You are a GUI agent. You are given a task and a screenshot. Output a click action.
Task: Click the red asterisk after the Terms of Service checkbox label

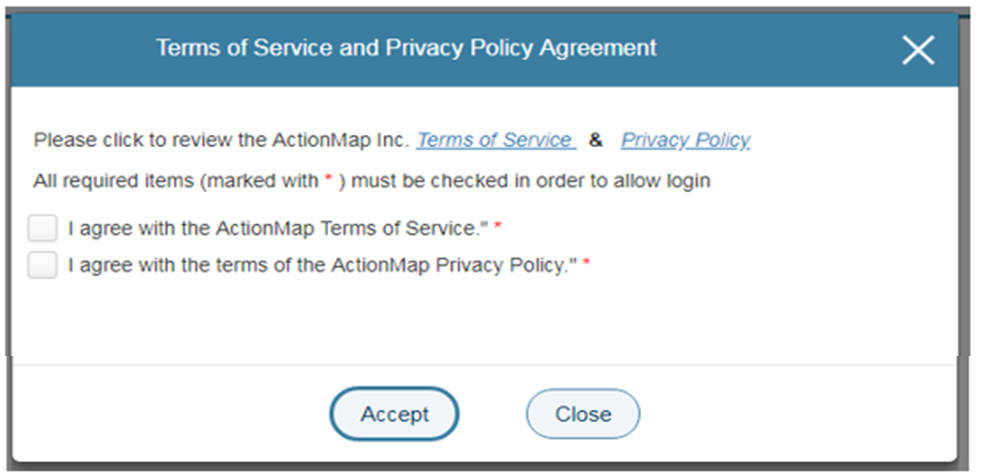tap(498, 229)
